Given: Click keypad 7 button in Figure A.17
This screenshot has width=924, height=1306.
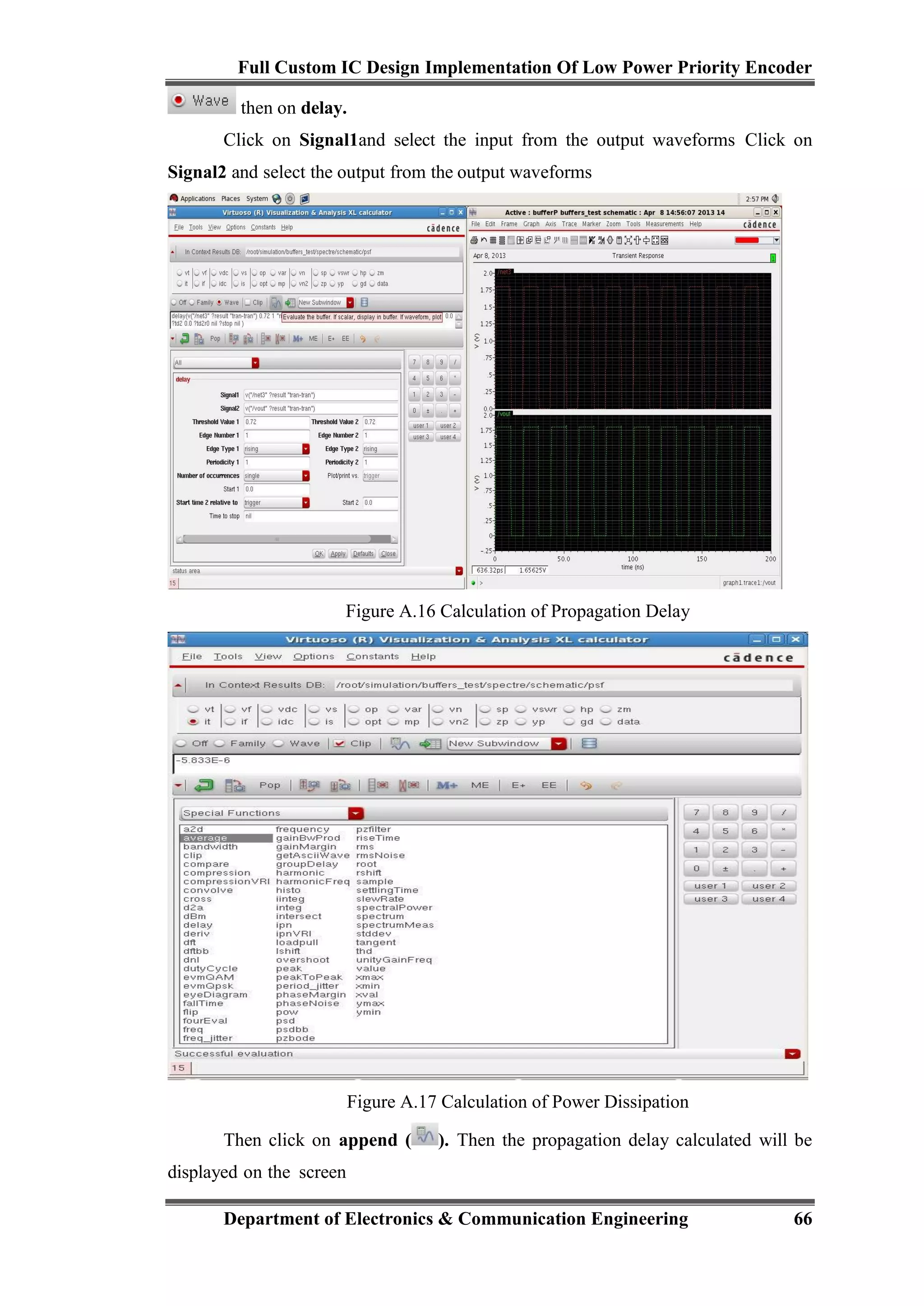Looking at the screenshot, I should pos(696,813).
